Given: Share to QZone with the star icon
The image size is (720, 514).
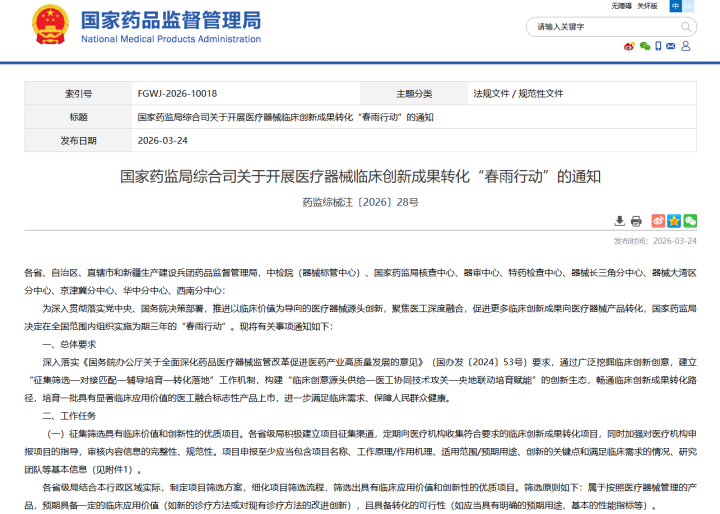Looking at the screenshot, I should (674, 221).
